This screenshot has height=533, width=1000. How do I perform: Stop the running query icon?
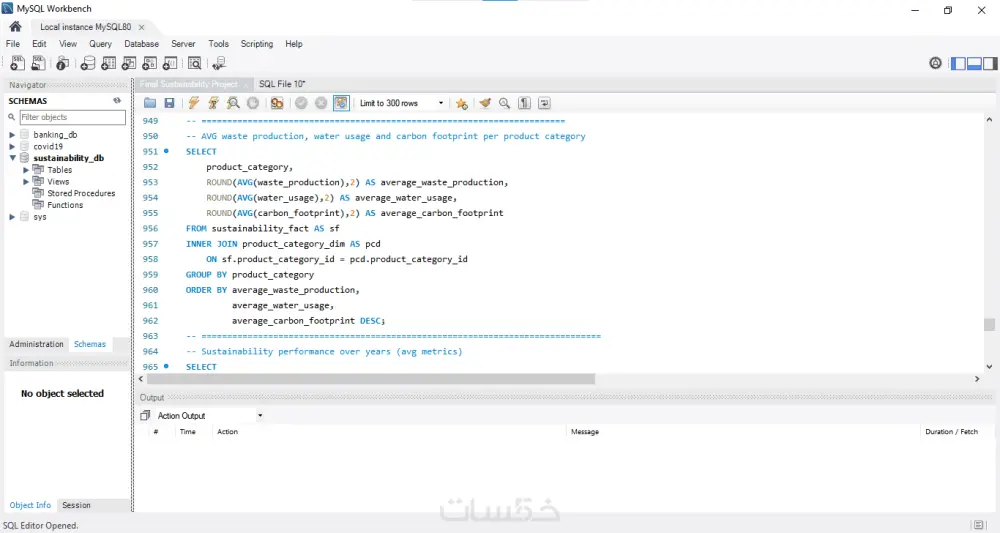[253, 103]
